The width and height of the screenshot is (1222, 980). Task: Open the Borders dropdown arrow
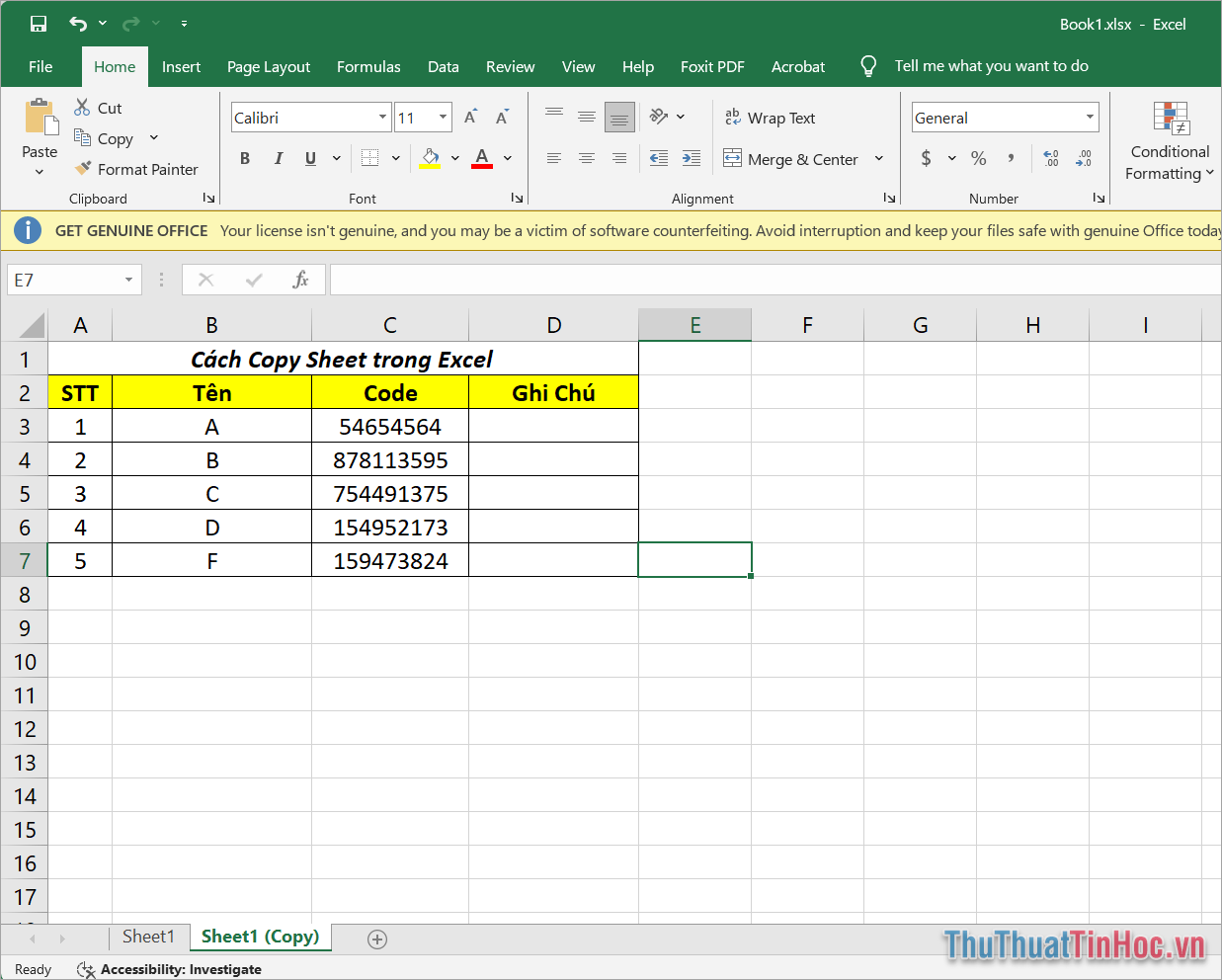396,158
